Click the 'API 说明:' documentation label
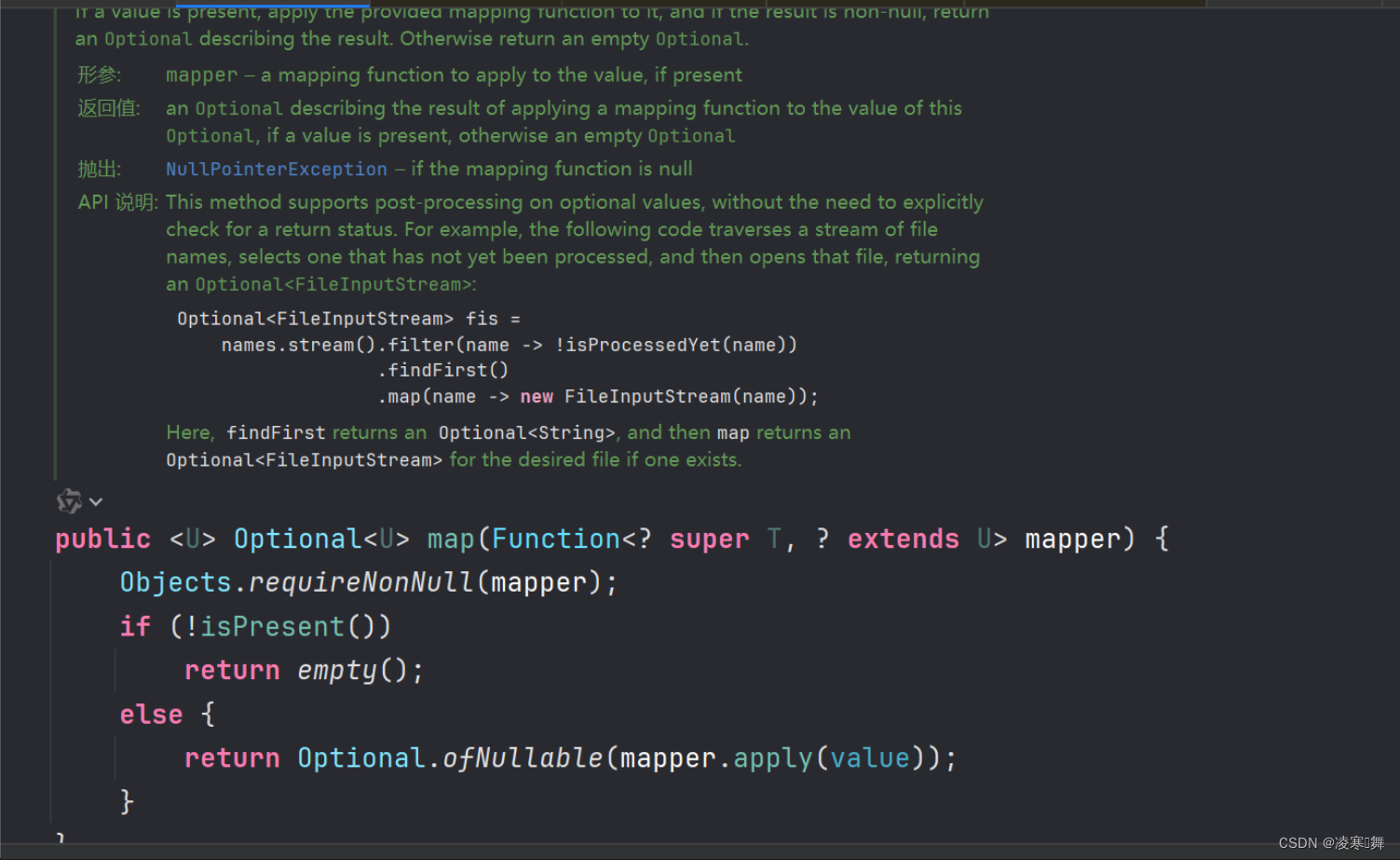 click(x=118, y=202)
